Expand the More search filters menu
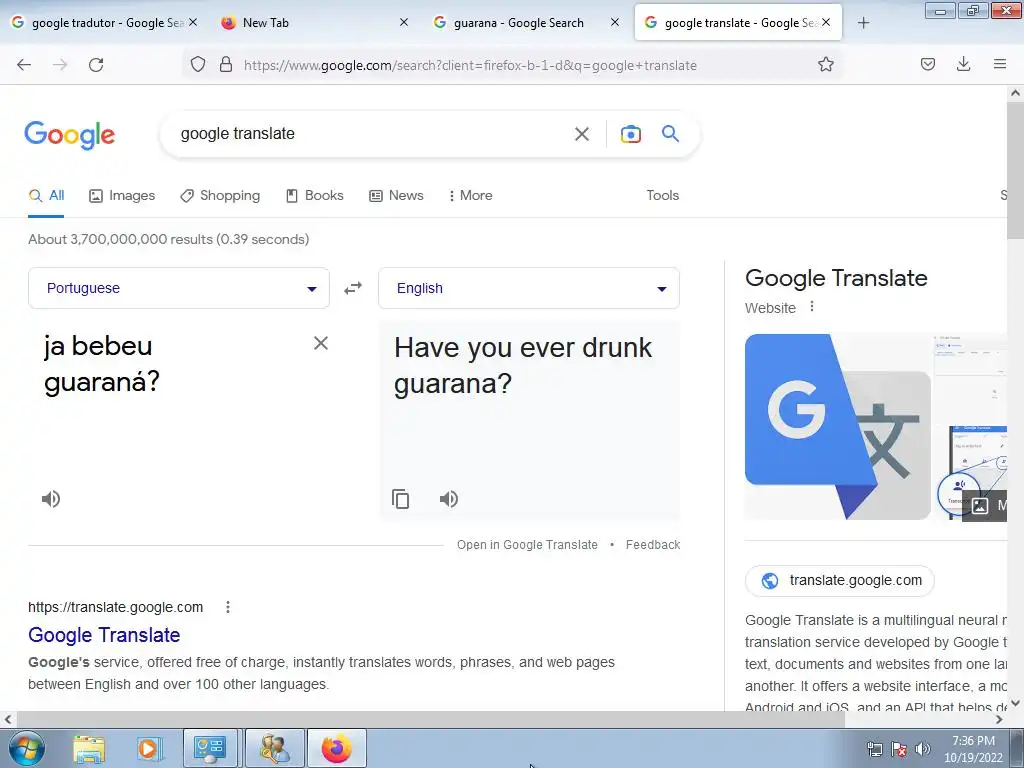Screen dimensions: 1024x768 (x=471, y=195)
